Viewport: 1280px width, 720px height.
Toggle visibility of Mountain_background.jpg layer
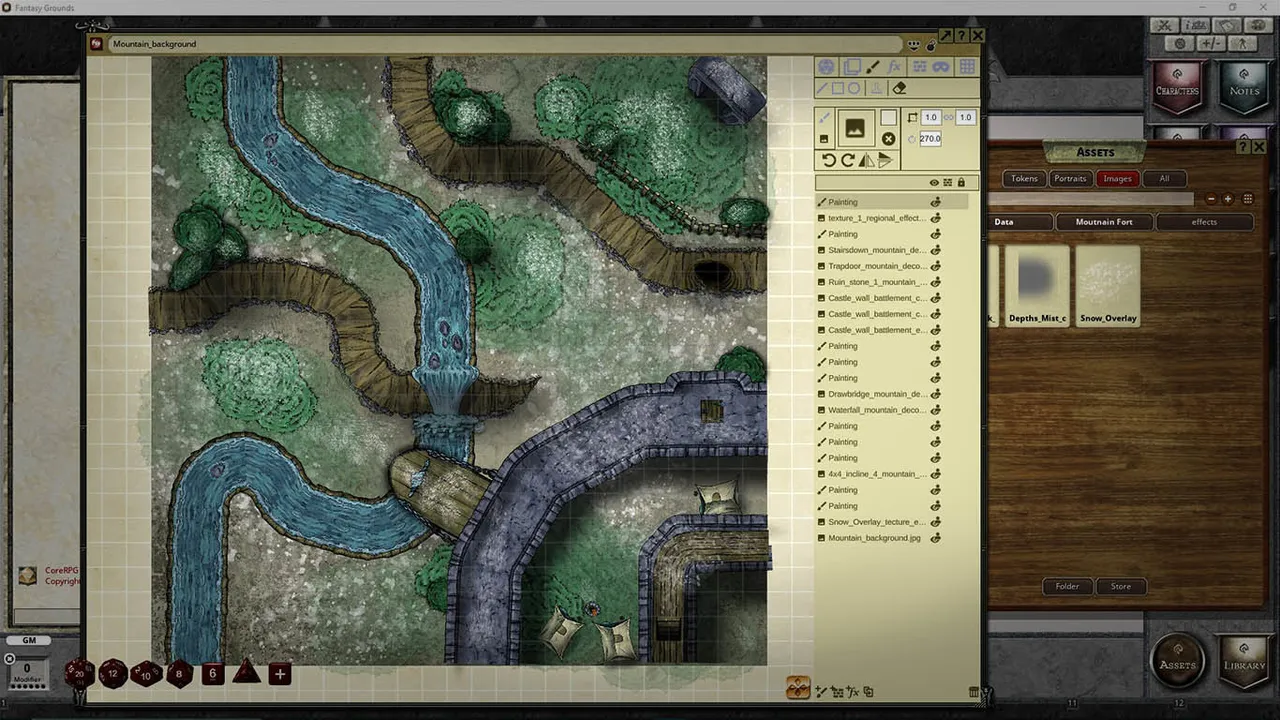(x=936, y=538)
